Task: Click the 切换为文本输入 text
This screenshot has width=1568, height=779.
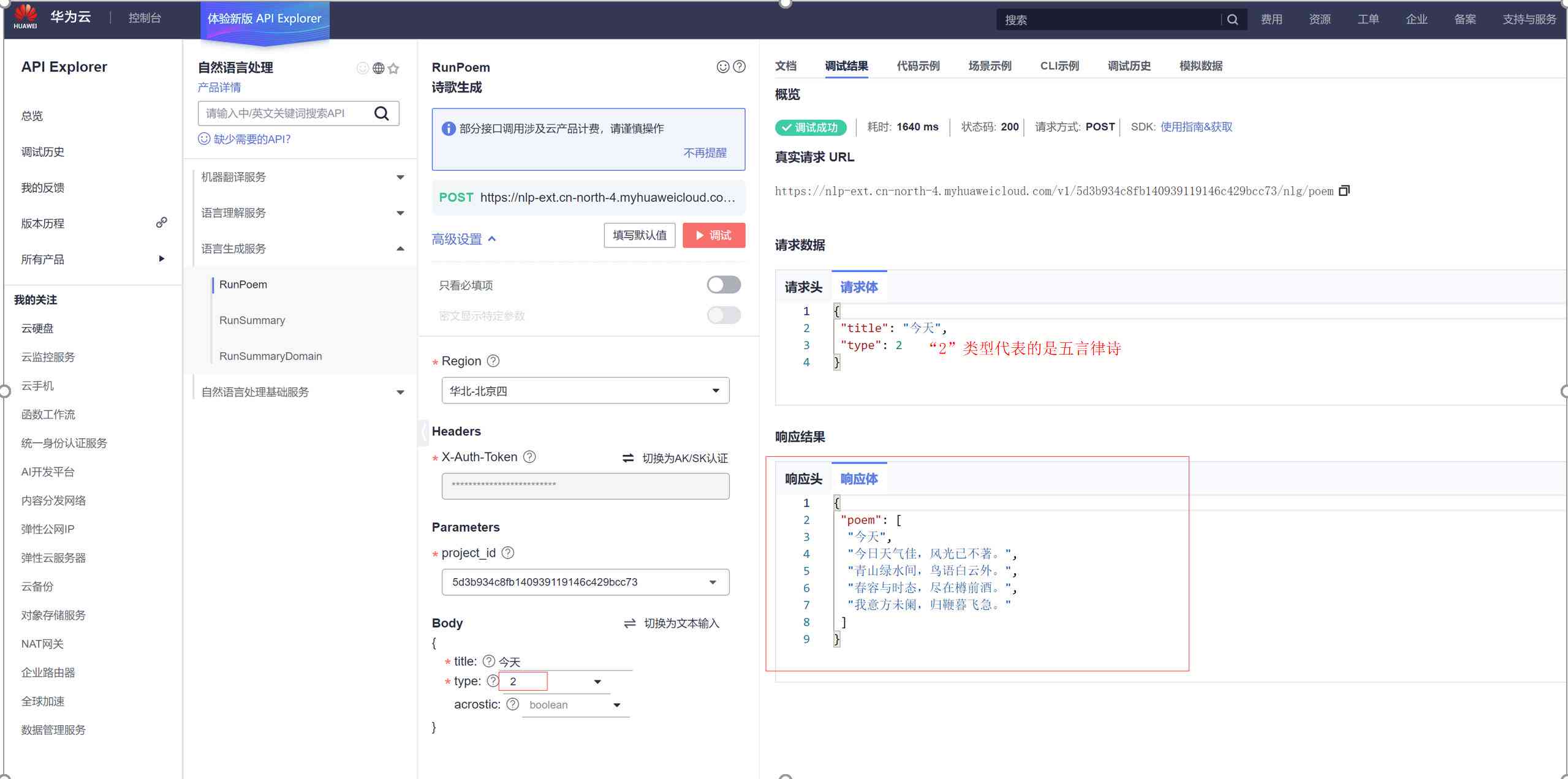Action: tap(681, 623)
